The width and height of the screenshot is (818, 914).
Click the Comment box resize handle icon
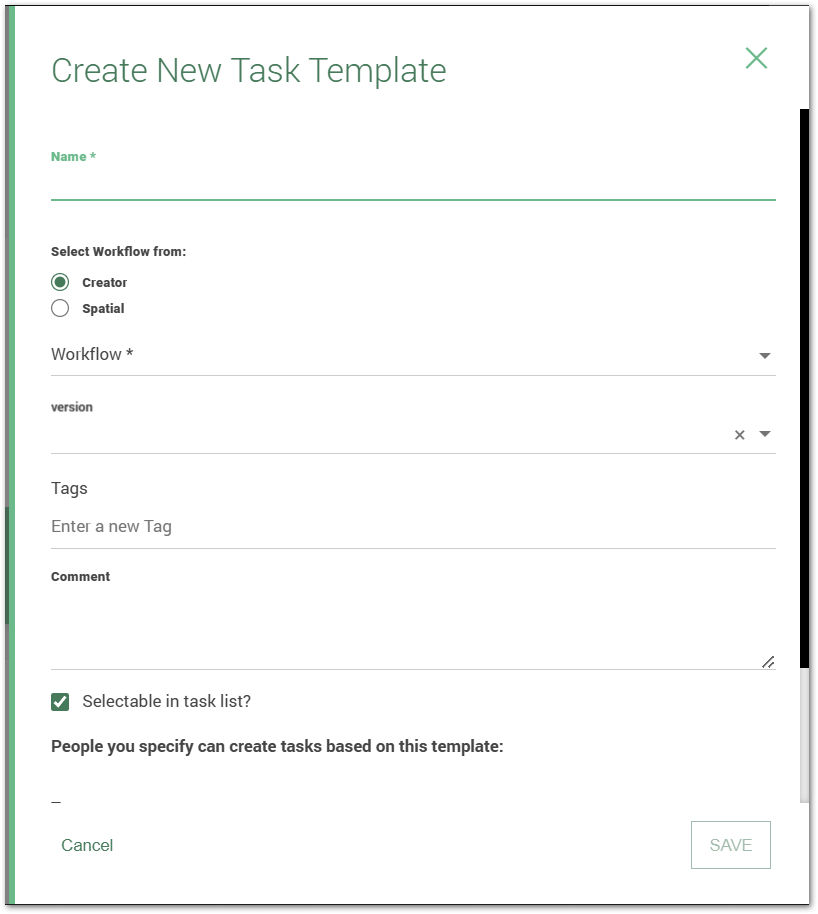point(768,660)
